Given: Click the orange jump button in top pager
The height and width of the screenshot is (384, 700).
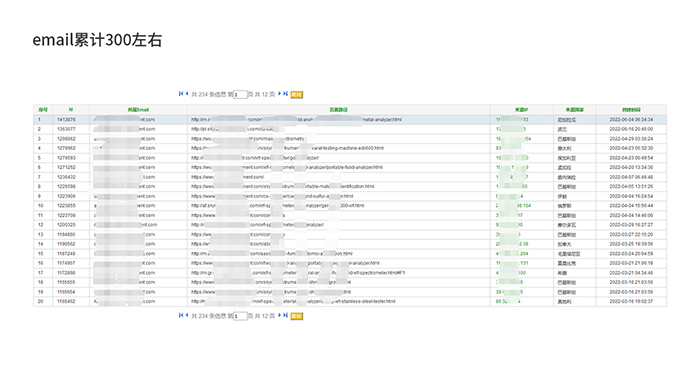Looking at the screenshot, I should (296, 95).
